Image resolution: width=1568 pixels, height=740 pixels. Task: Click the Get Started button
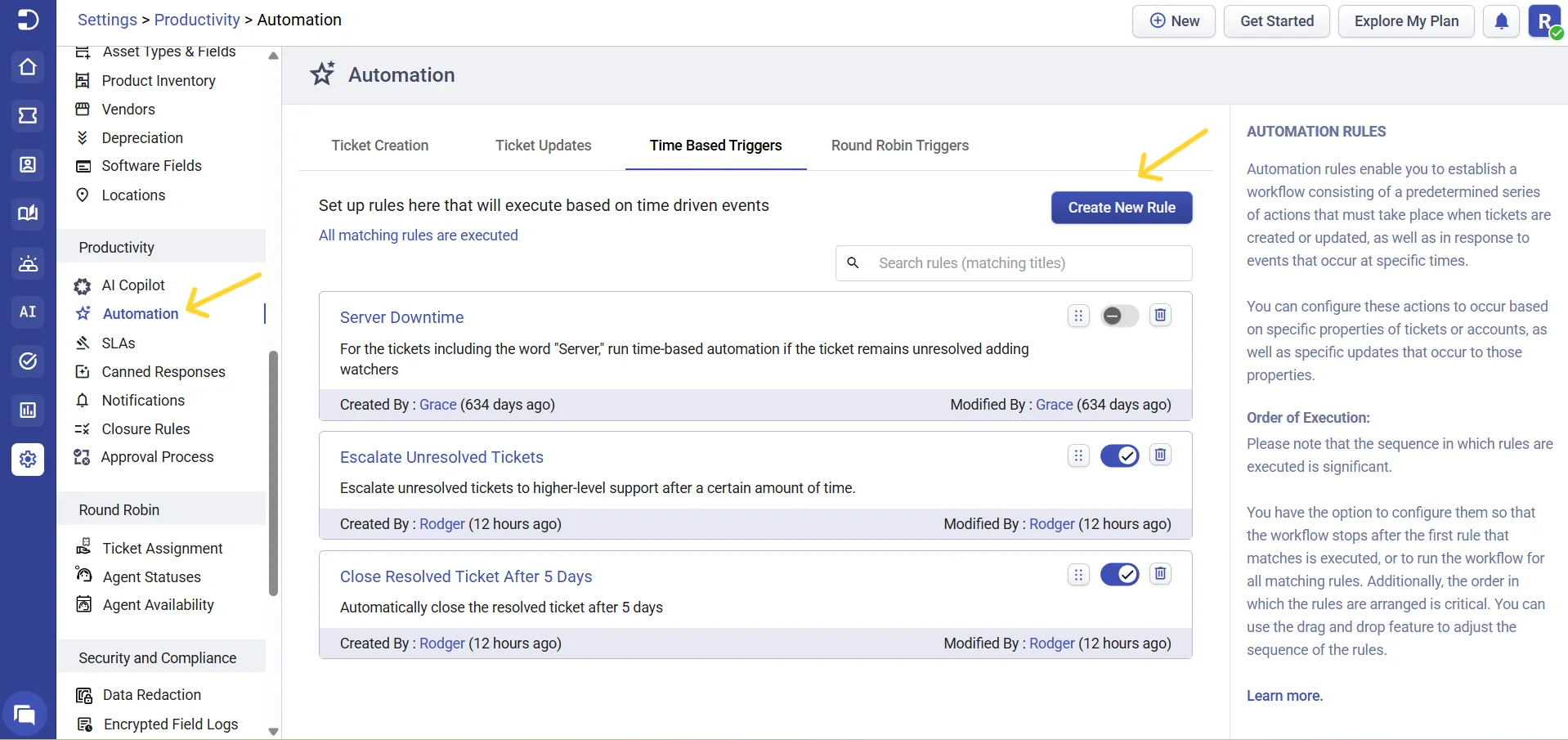click(1277, 21)
